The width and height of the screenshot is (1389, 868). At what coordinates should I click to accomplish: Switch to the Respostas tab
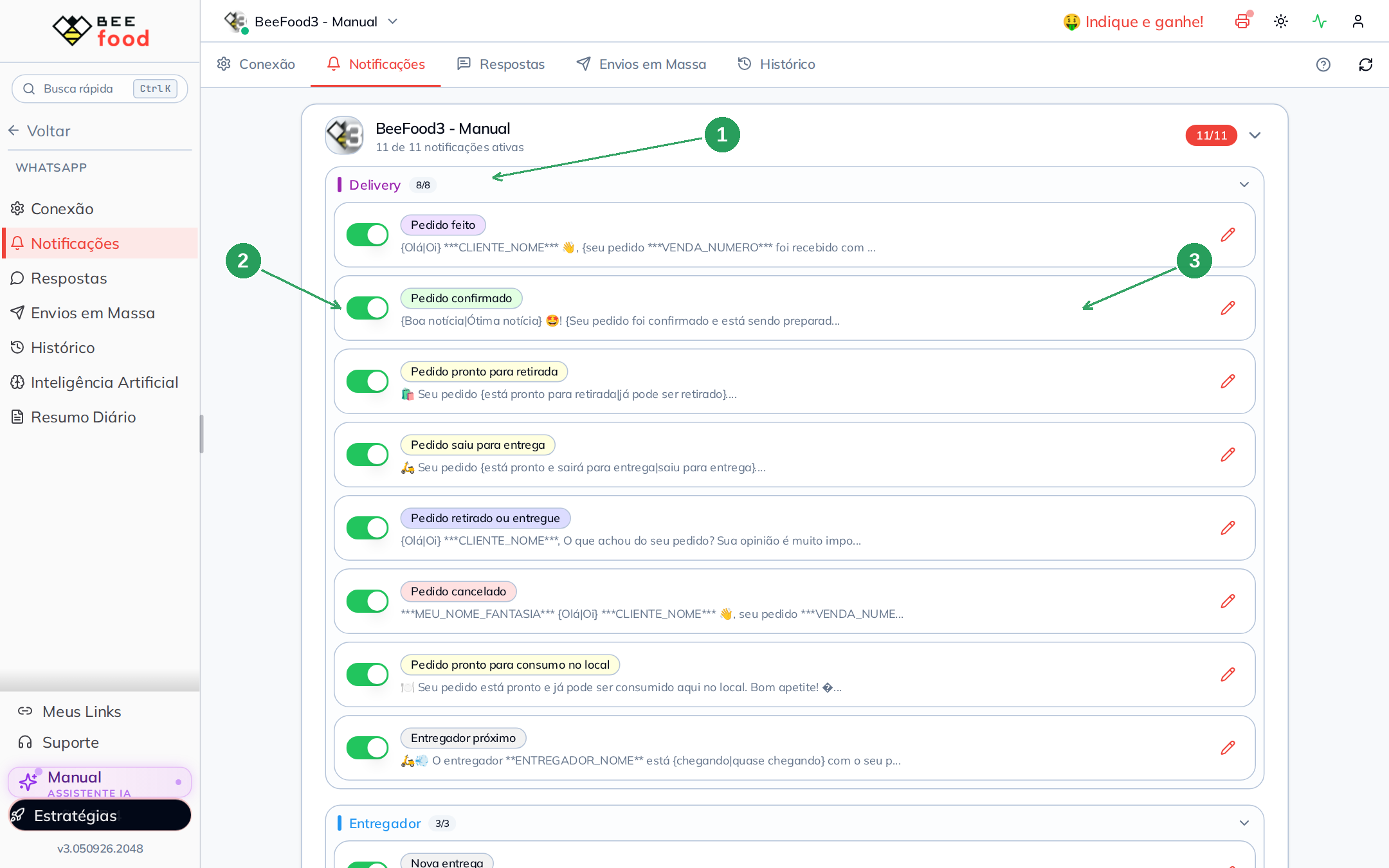click(500, 64)
